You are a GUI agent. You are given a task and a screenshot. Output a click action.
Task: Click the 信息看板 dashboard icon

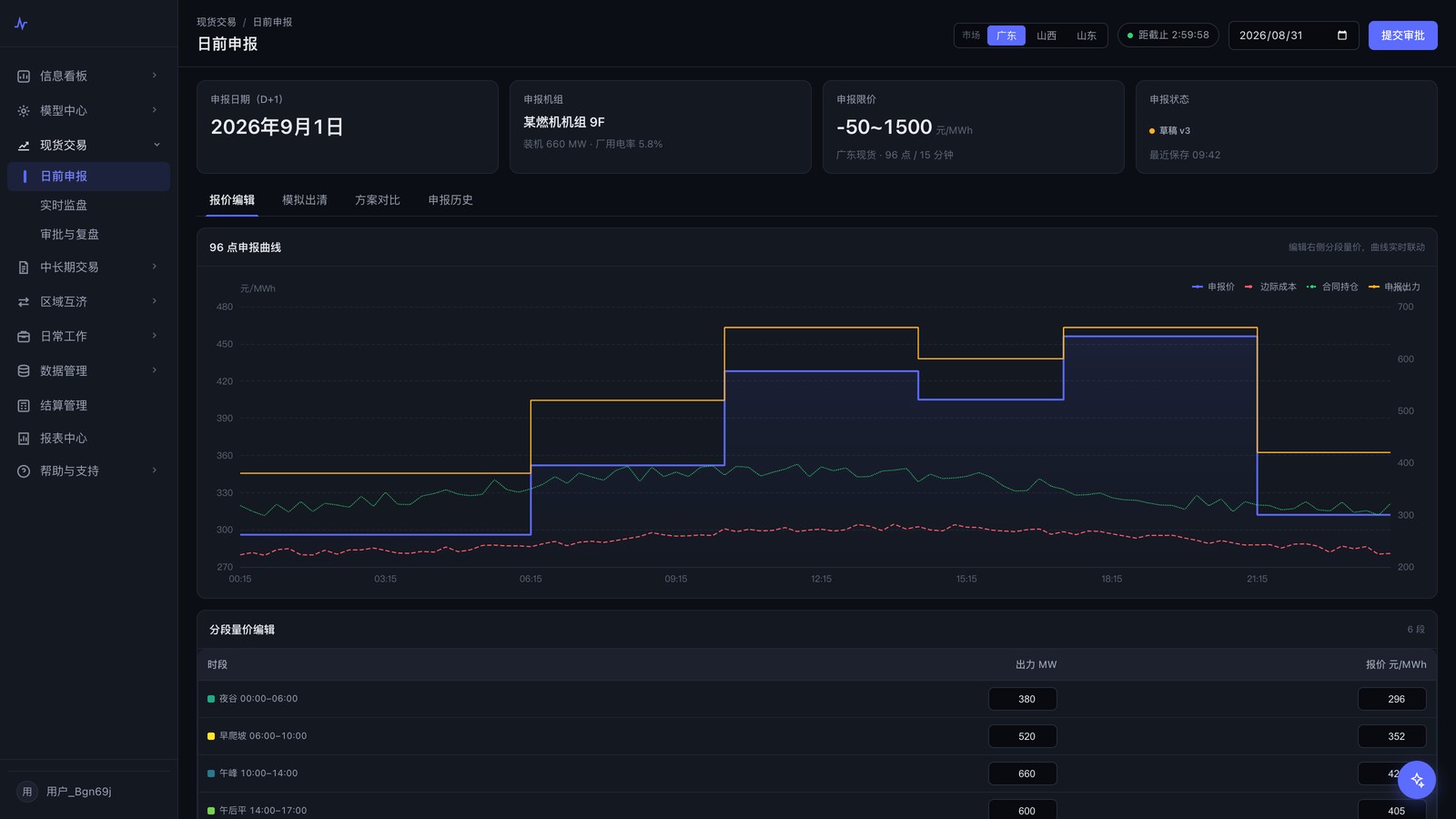click(x=24, y=76)
